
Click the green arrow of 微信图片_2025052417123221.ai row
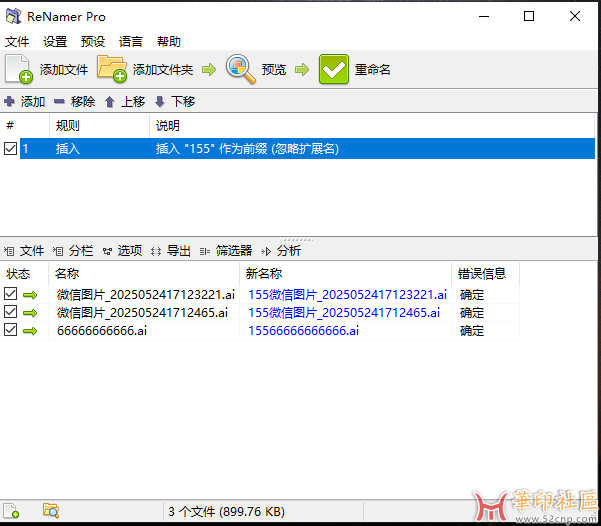pos(30,295)
